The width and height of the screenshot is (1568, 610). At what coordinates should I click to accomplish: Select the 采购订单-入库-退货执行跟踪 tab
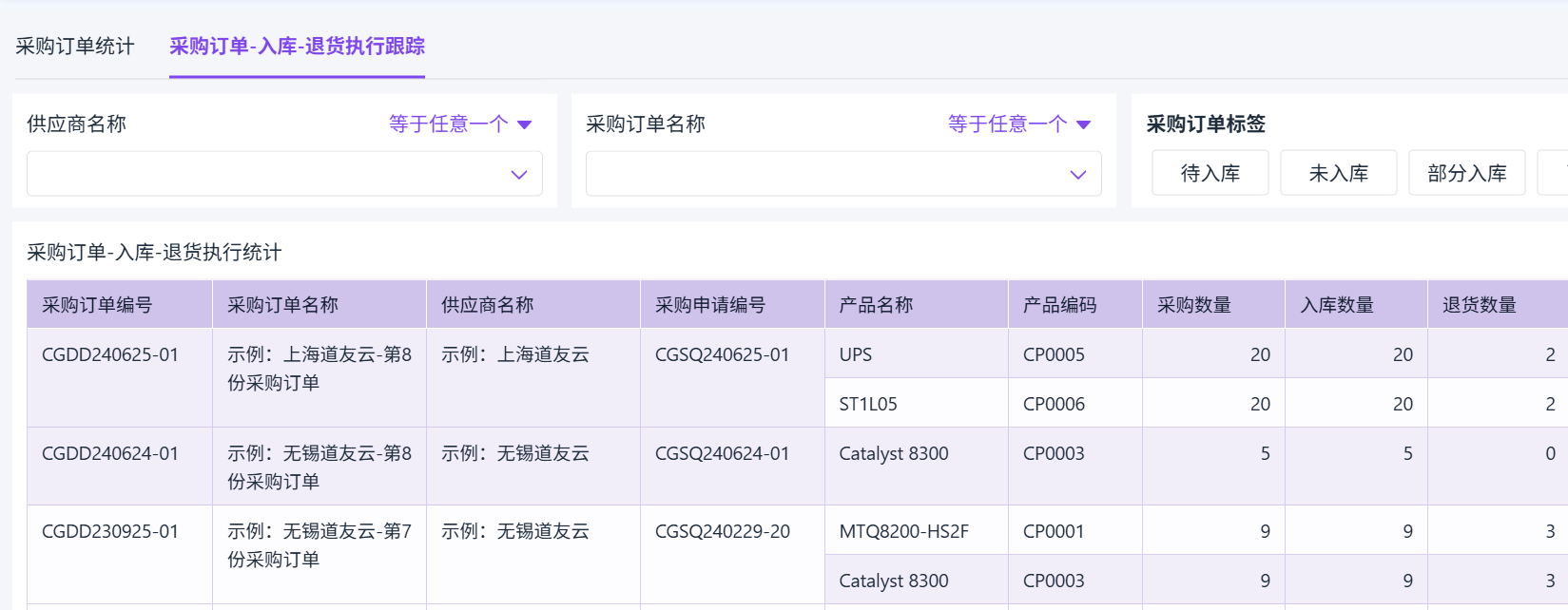click(297, 47)
